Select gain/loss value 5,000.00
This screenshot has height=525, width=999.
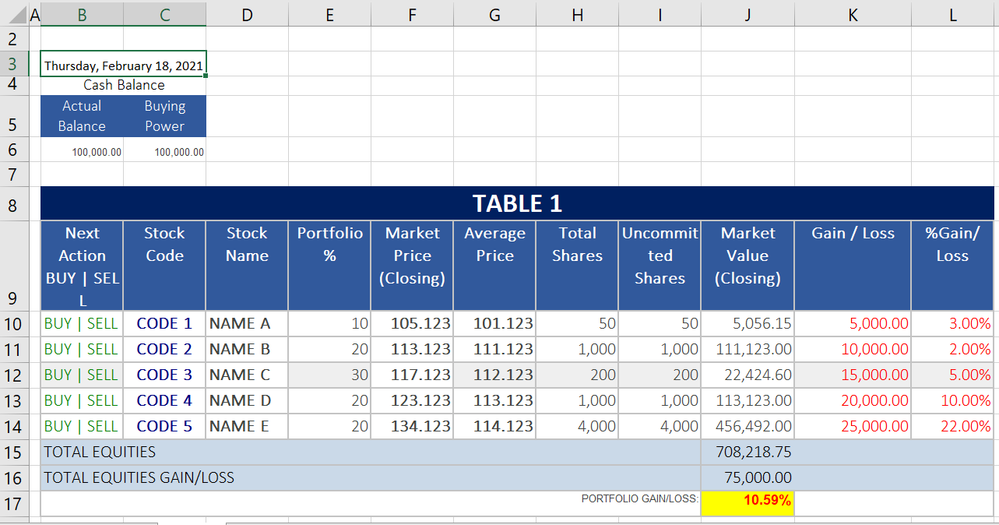pyautogui.click(x=853, y=324)
